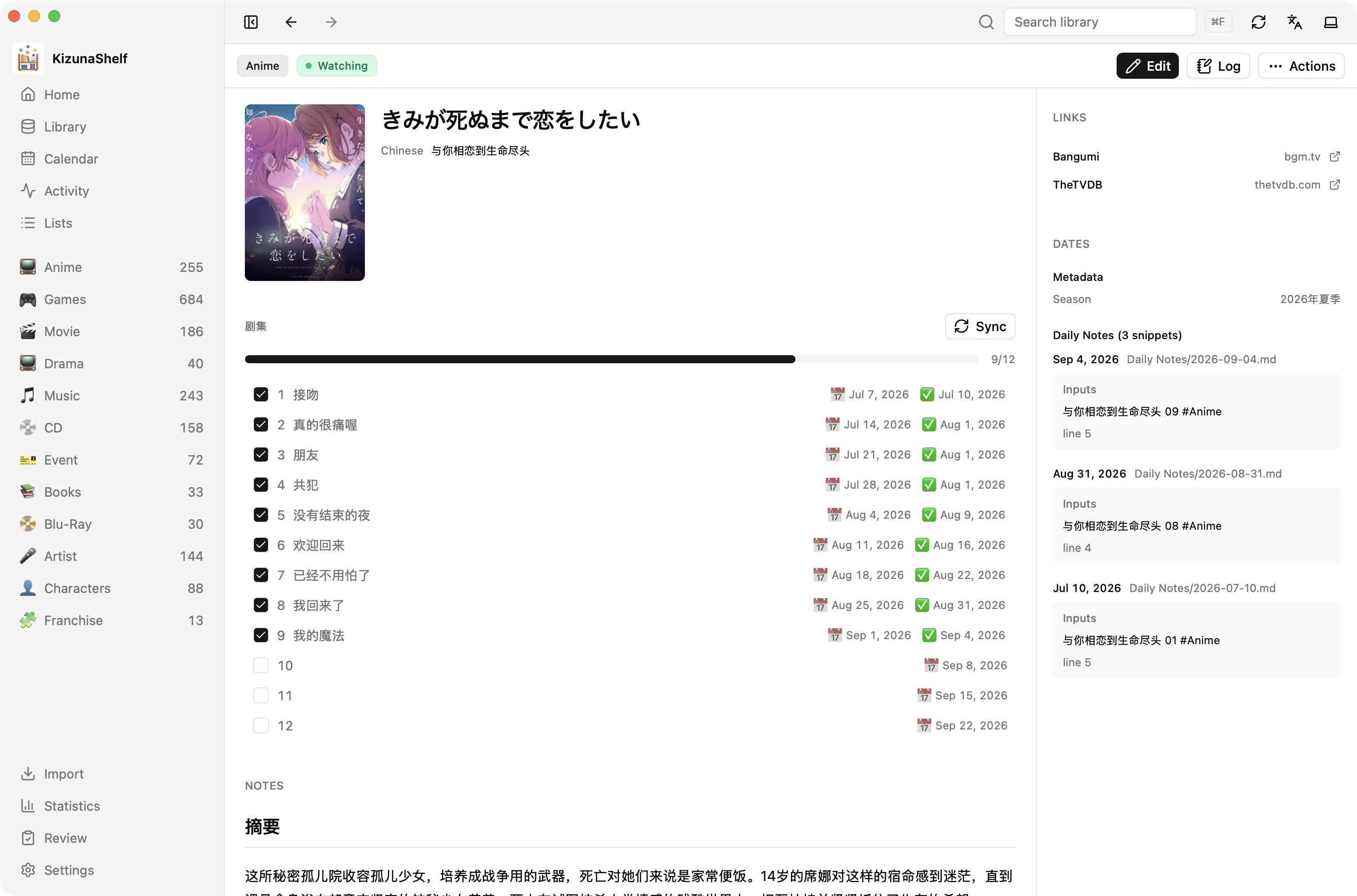Image resolution: width=1357 pixels, height=896 pixels.
Task: Go back with the left arrow
Action: (291, 22)
